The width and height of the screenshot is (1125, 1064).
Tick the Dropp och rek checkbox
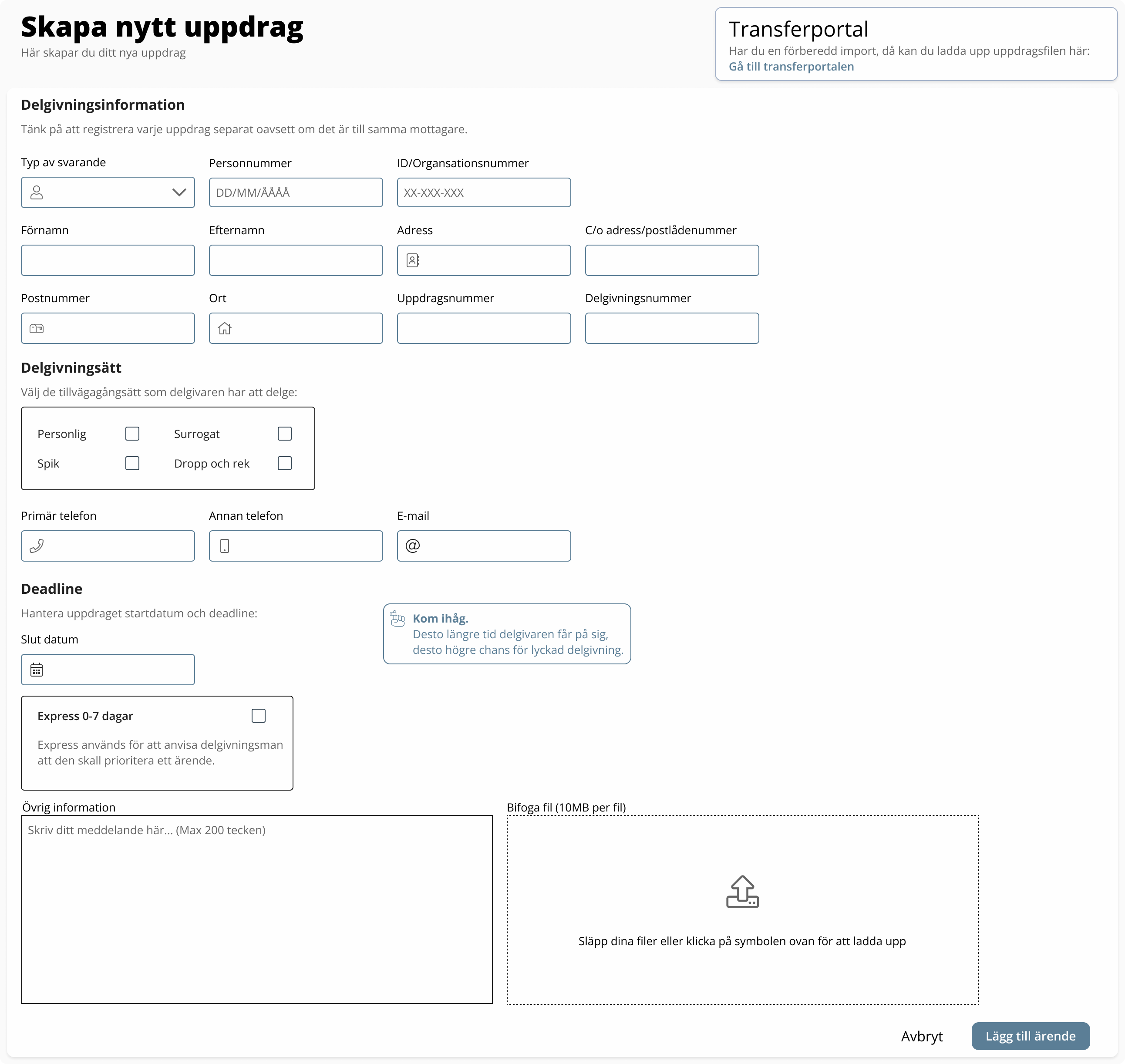click(285, 463)
